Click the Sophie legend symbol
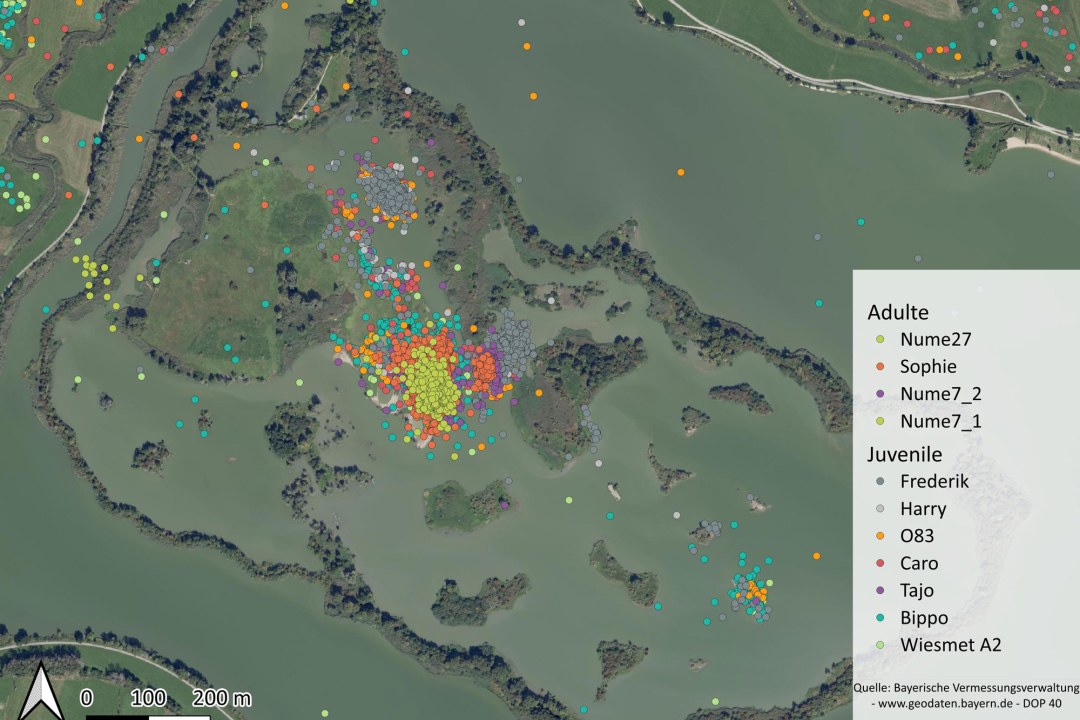Viewport: 1080px width, 720px height. click(x=880, y=366)
